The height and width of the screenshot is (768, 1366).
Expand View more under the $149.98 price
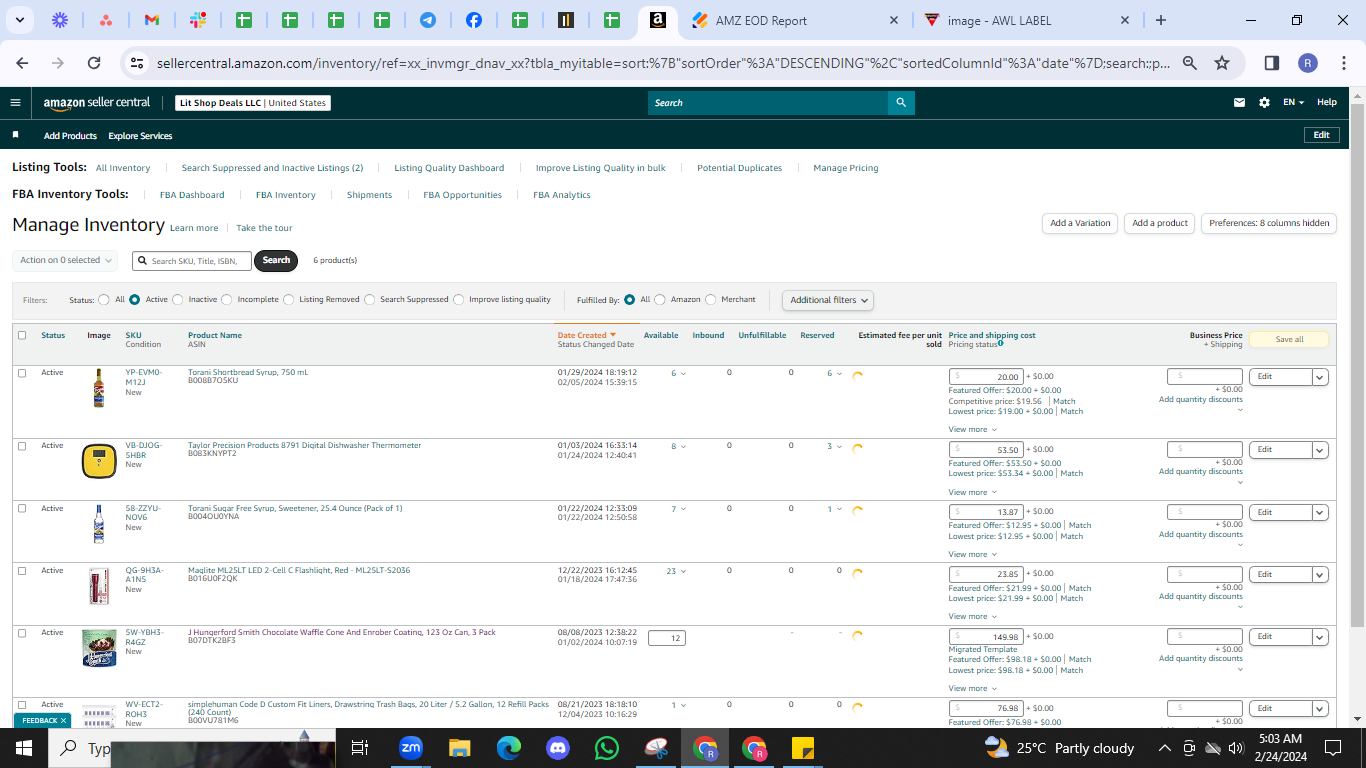click(973, 688)
